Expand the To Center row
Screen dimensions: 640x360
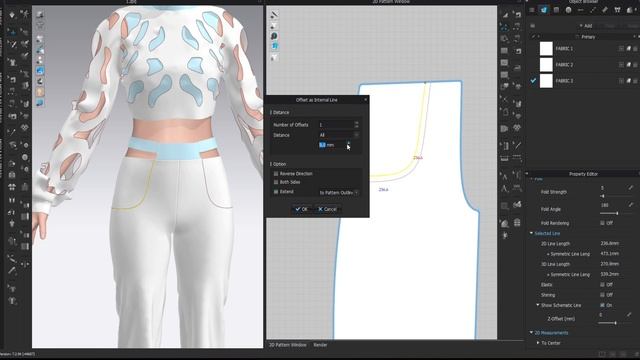(538, 343)
